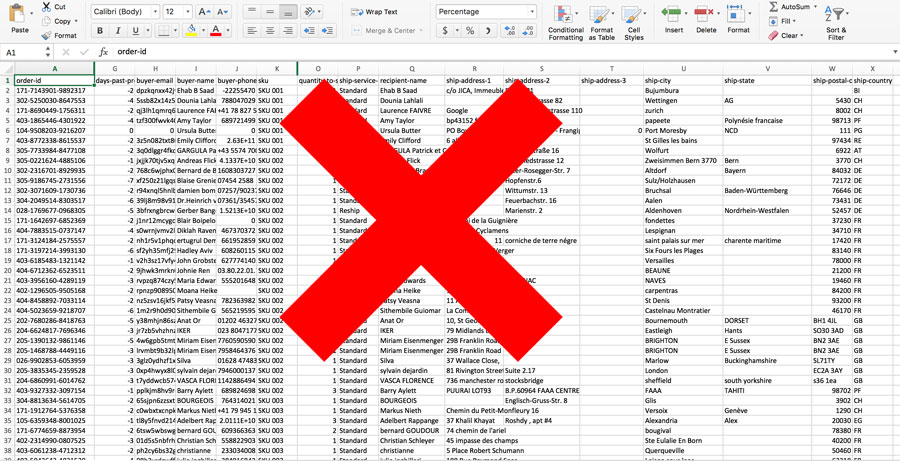Open the Calibri (Body) font dropdown
900x461 pixels.
(125, 12)
